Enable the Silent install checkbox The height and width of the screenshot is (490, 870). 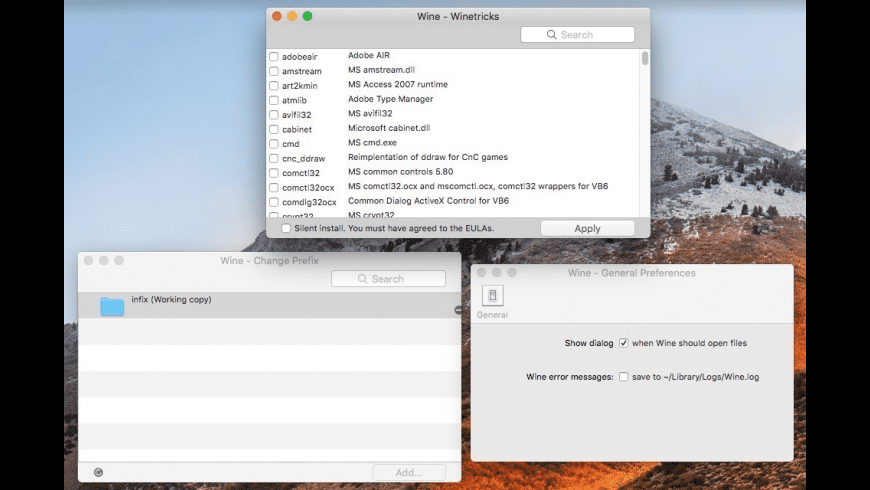click(x=286, y=228)
